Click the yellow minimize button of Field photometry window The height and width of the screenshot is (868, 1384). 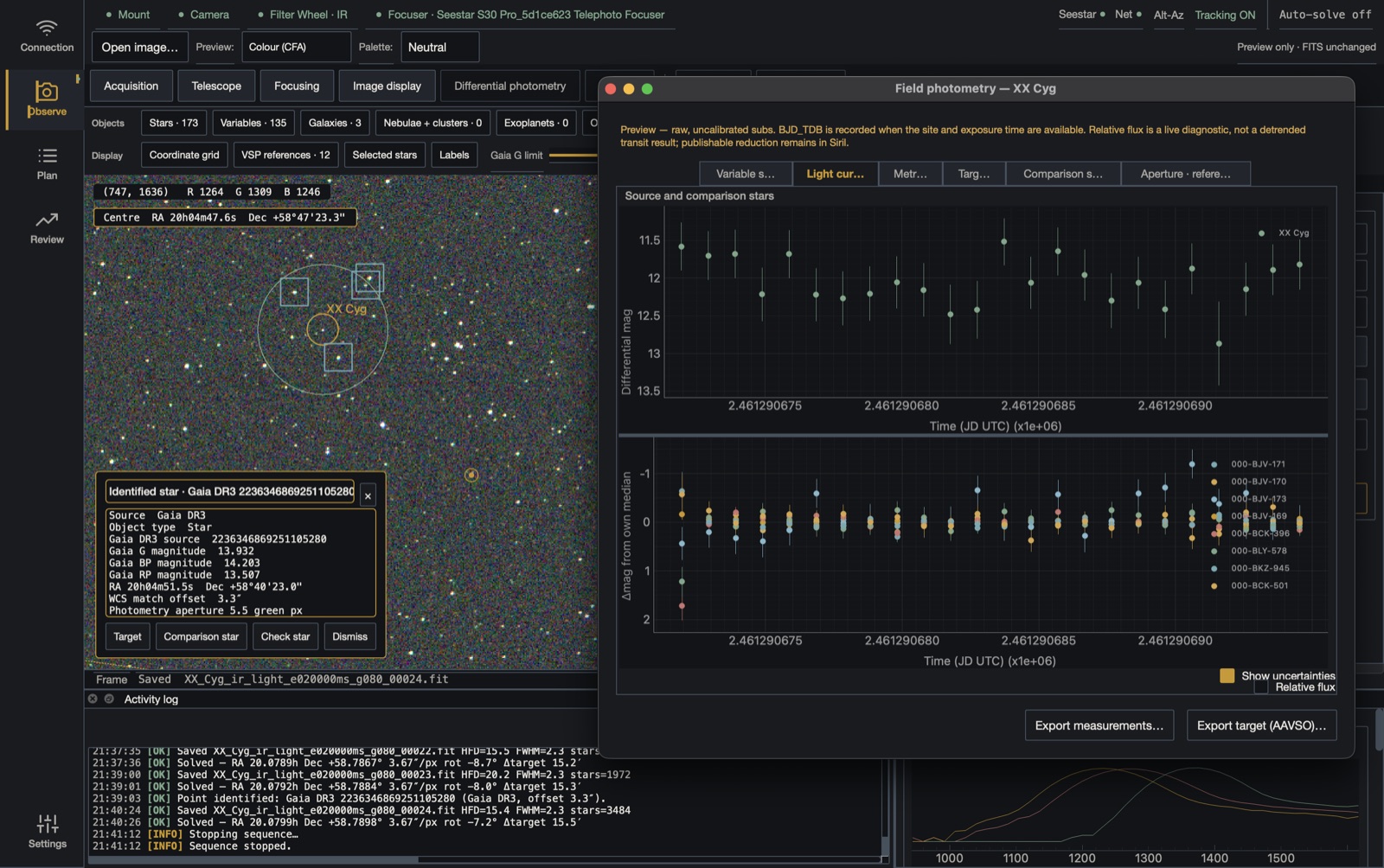[629, 88]
